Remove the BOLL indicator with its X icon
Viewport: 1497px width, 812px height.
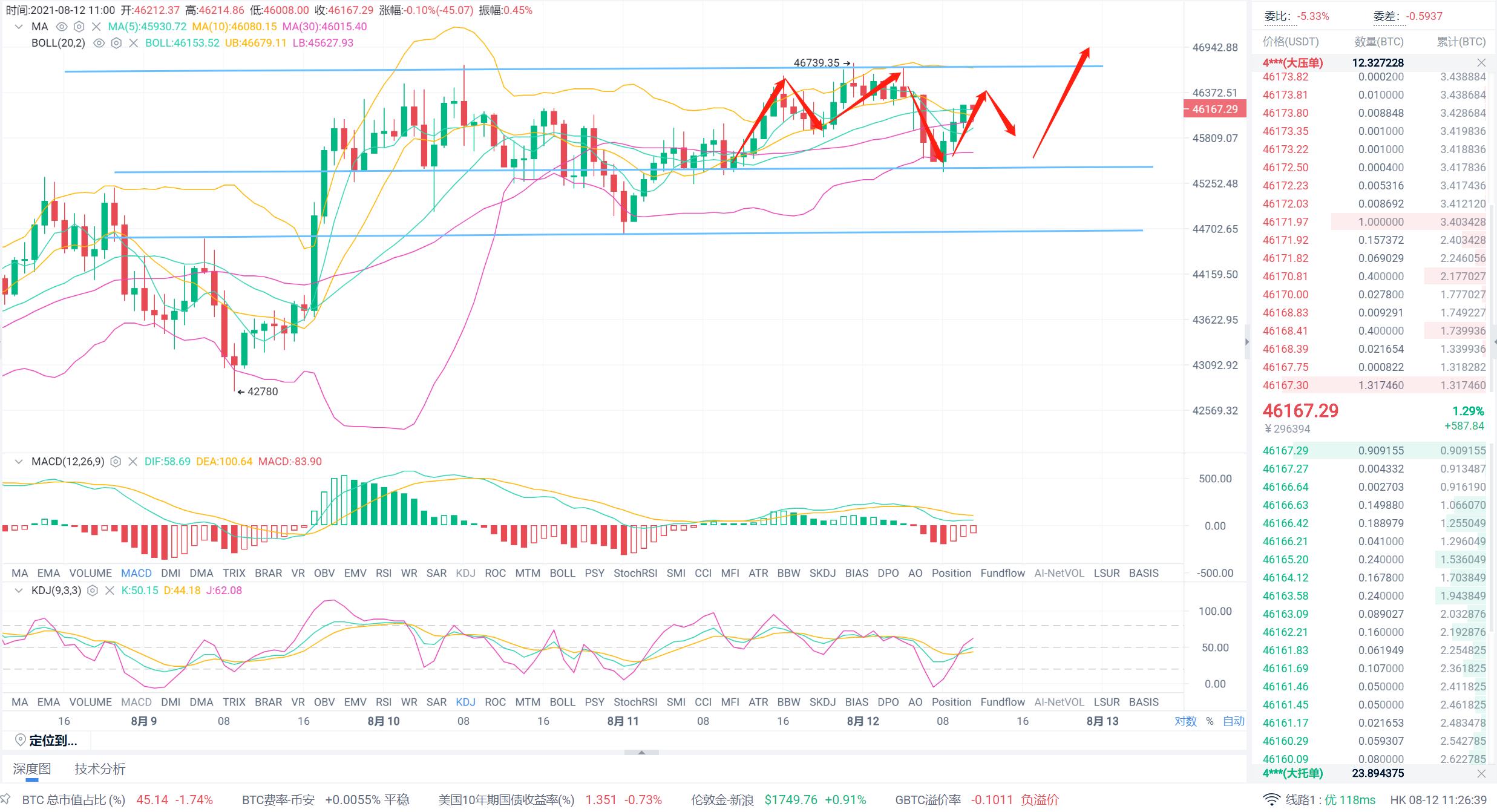(x=134, y=43)
